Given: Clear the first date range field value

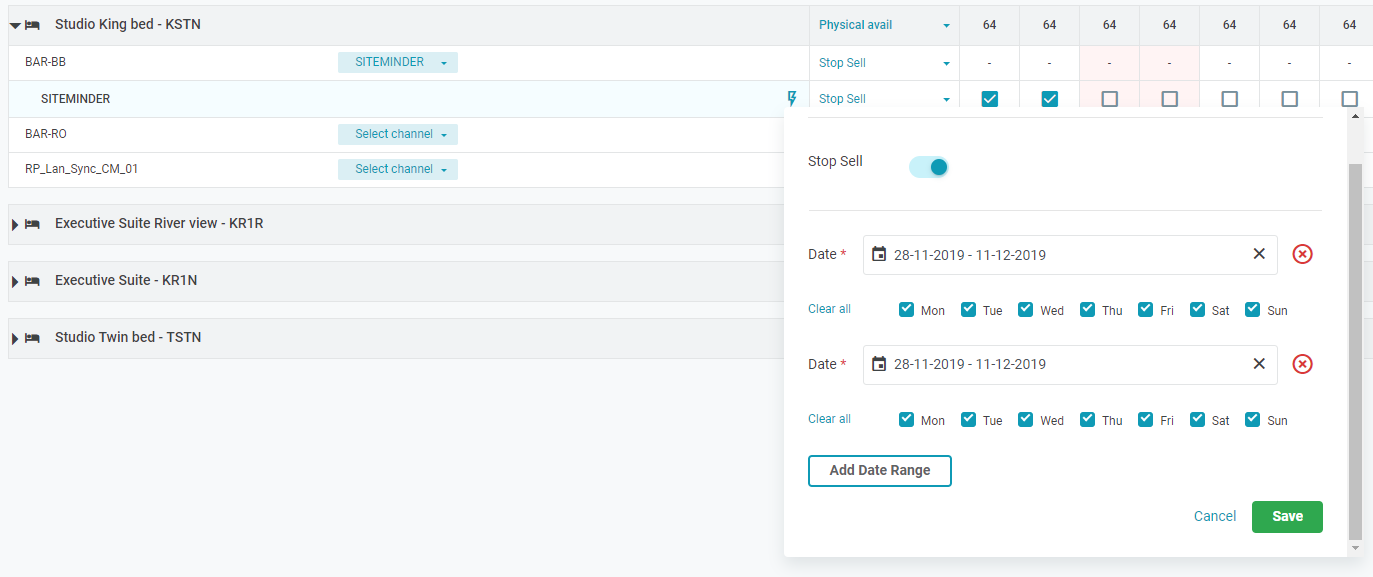Looking at the screenshot, I should click(1259, 254).
